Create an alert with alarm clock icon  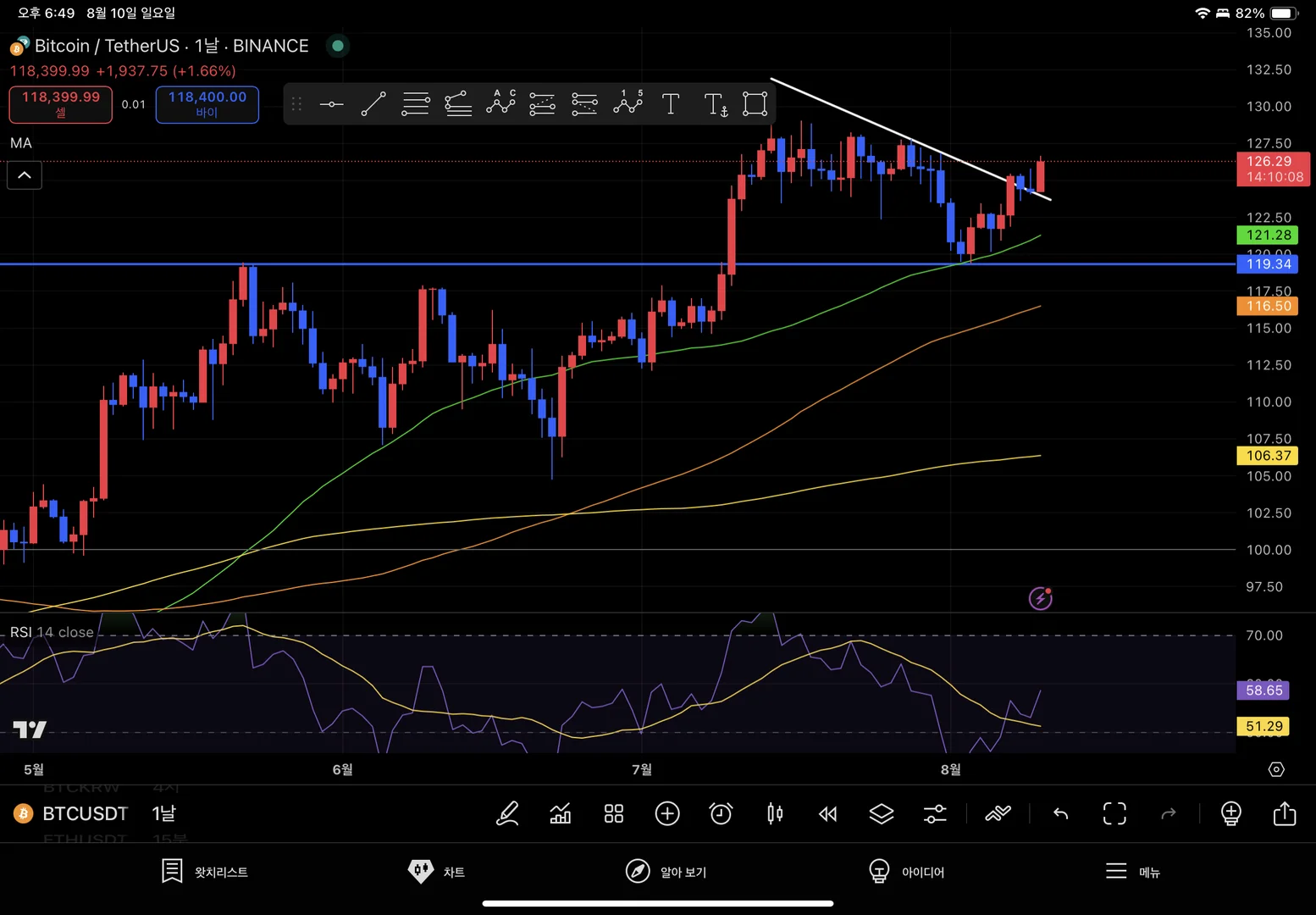pos(721,814)
